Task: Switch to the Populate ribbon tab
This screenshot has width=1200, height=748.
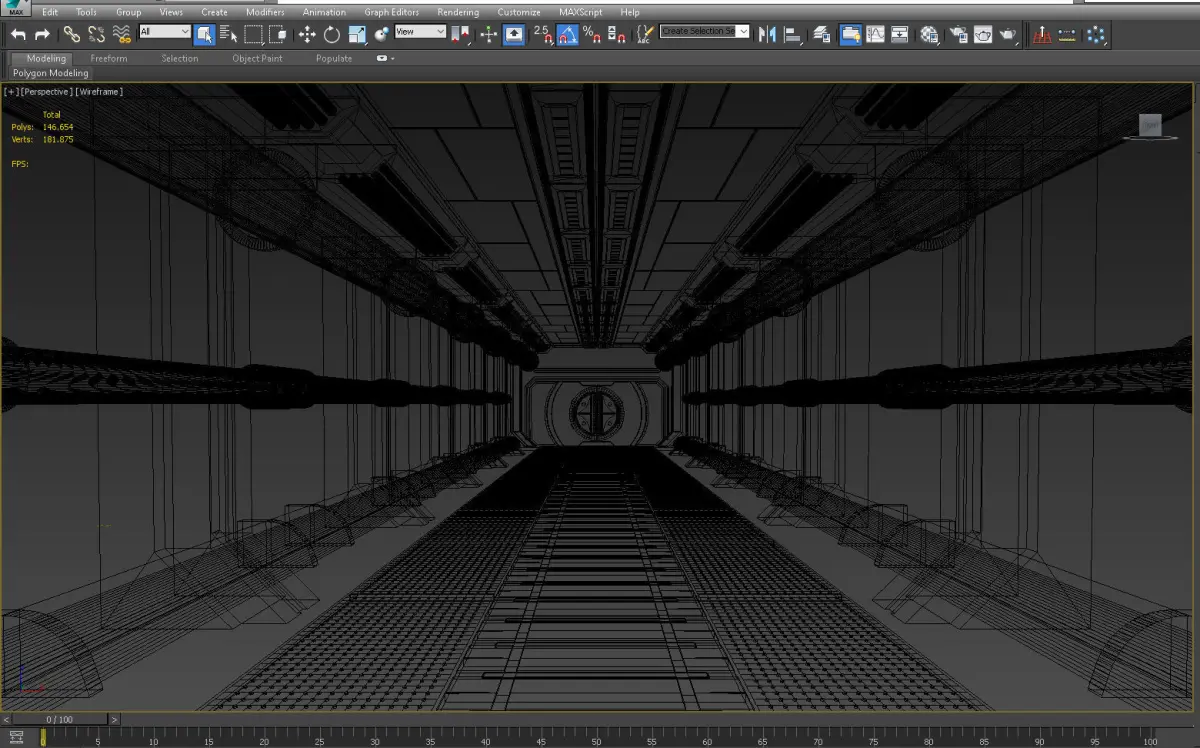Action: click(x=334, y=59)
